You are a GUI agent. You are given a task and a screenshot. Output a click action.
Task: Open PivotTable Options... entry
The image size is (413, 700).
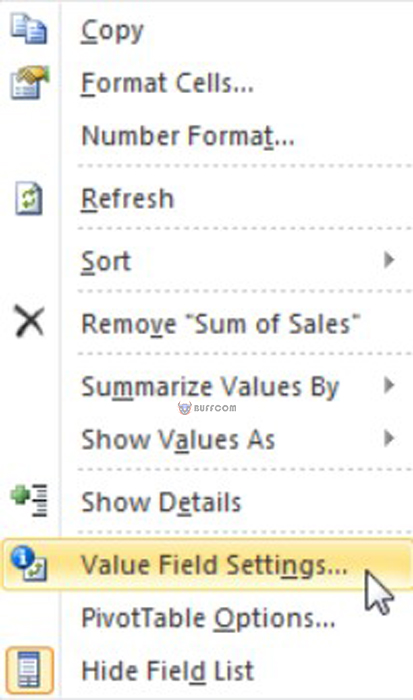click(x=207, y=618)
